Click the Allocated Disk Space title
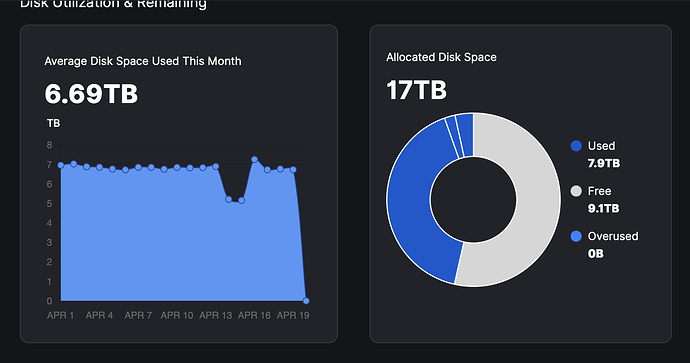 click(x=441, y=58)
